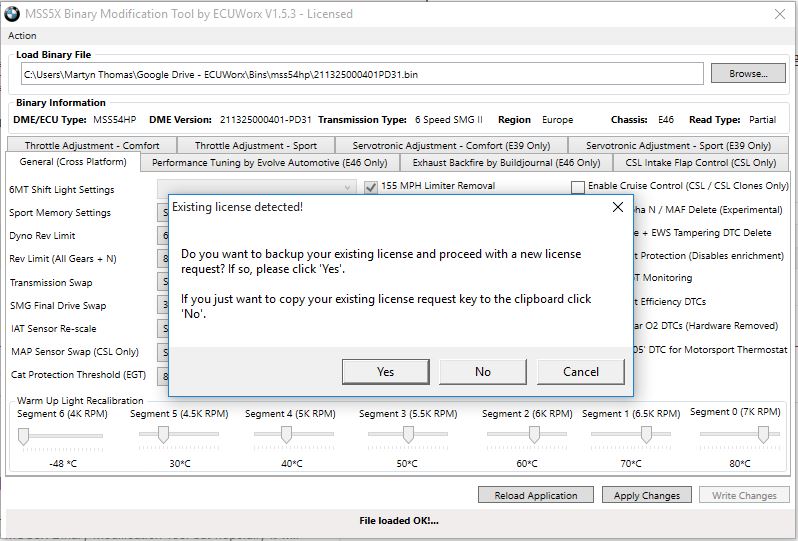
Task: Toggle the 155 MPH Limiter Removal checkbox
Action: click(x=371, y=187)
